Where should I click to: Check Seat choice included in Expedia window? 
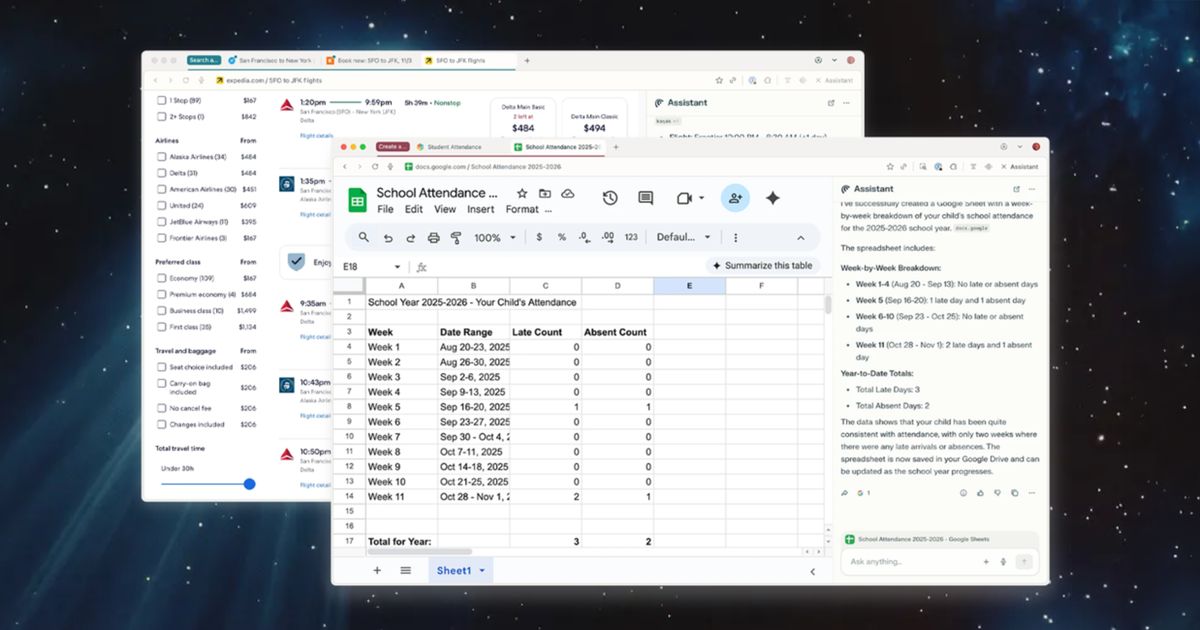pyautogui.click(x=163, y=367)
